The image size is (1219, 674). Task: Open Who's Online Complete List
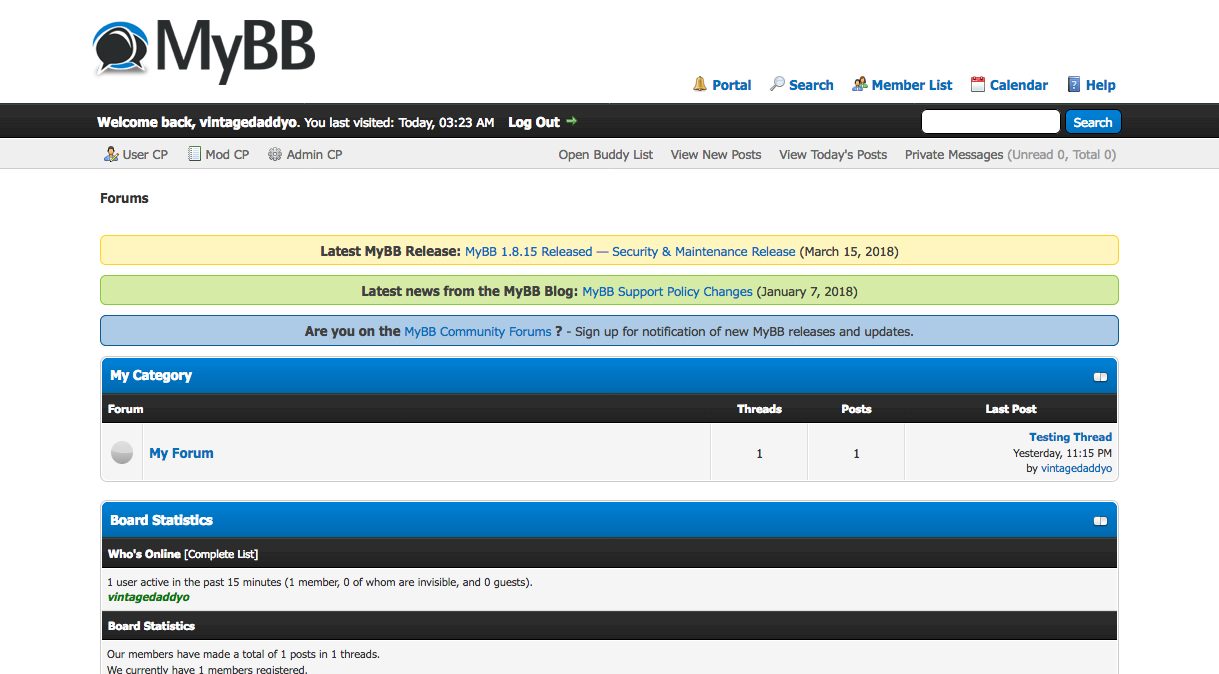[x=221, y=554]
